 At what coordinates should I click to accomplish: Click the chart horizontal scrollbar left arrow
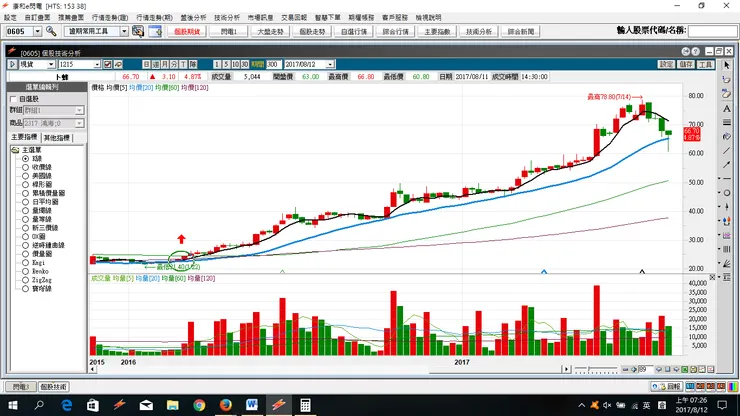[92, 369]
